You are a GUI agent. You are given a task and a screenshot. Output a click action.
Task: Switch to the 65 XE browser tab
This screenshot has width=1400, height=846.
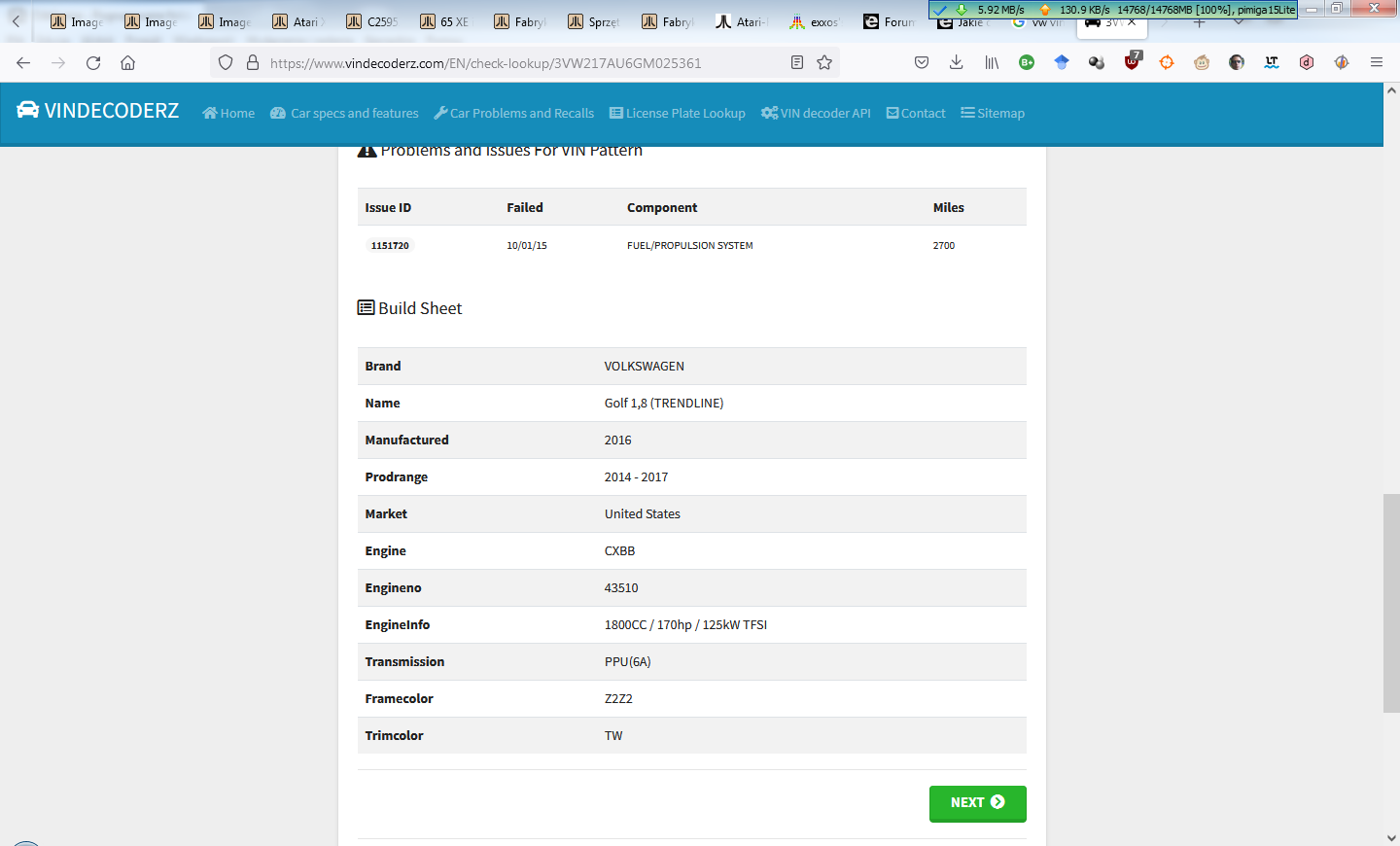click(x=447, y=21)
